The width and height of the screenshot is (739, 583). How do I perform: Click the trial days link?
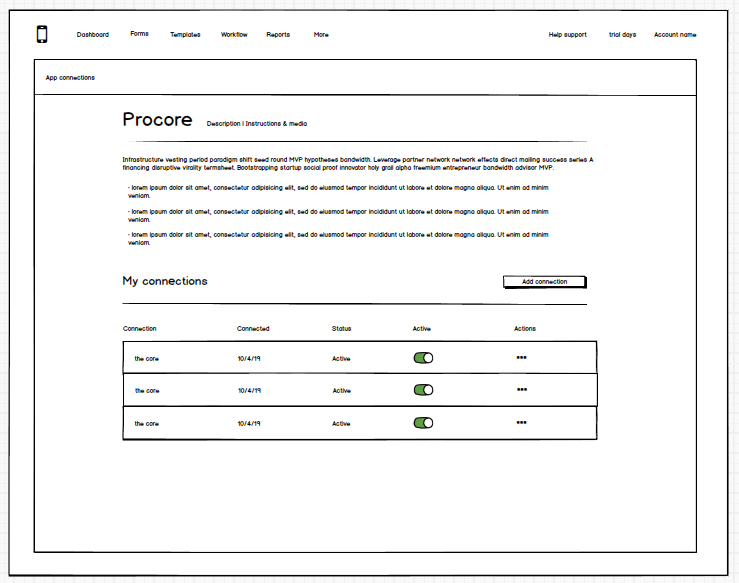tap(622, 35)
